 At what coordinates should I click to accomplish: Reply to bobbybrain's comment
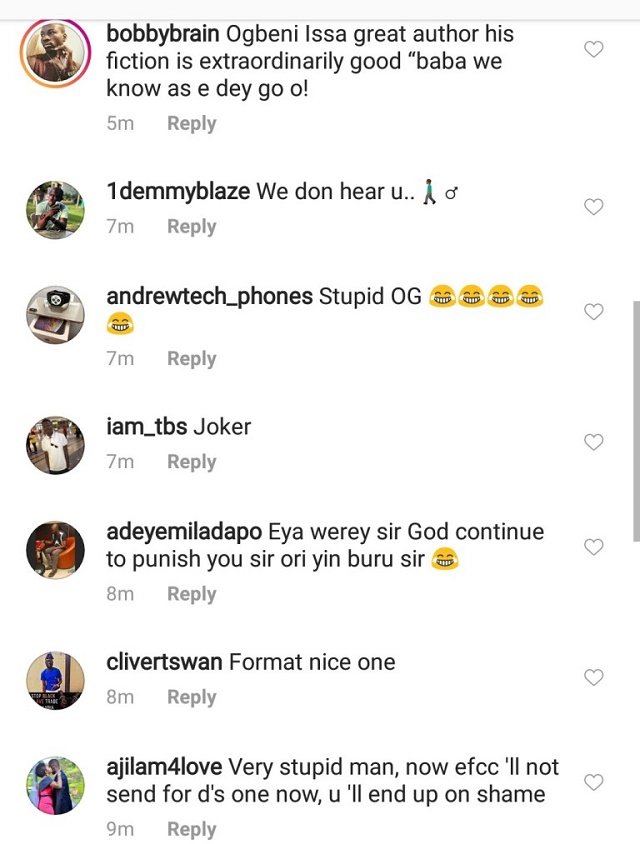[x=191, y=124]
